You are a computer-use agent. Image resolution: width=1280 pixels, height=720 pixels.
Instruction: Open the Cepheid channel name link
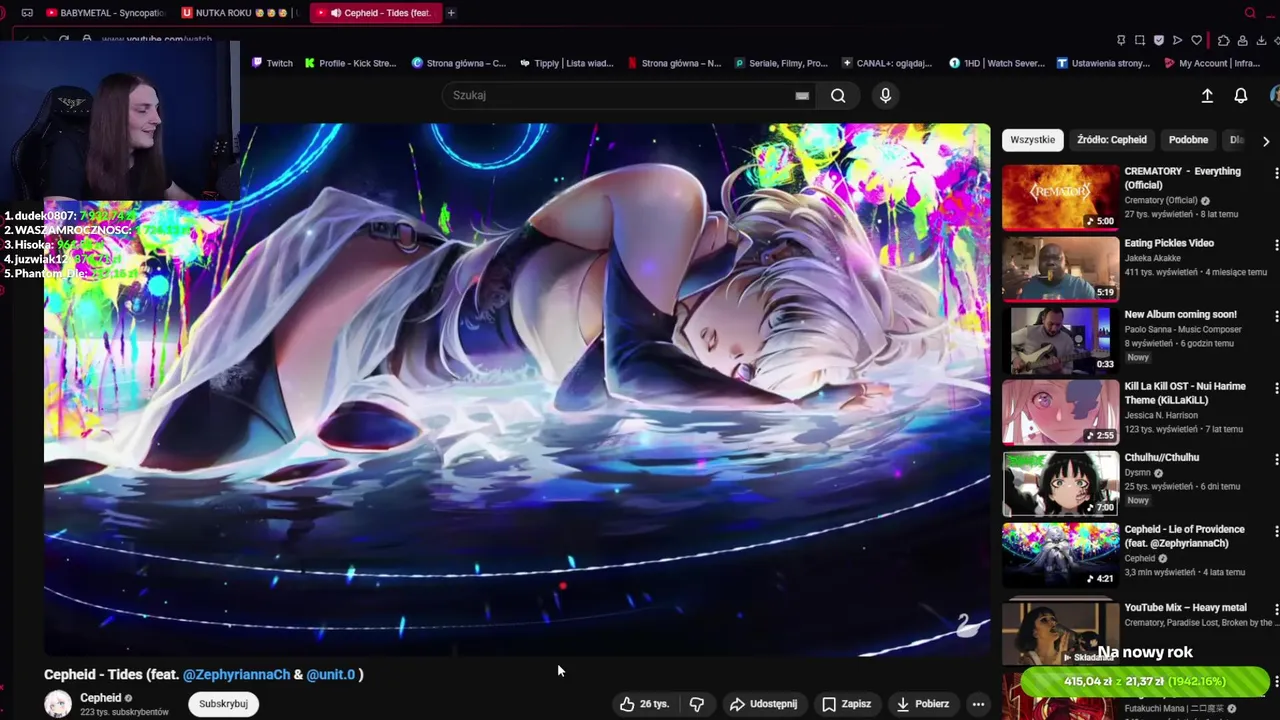pos(101,698)
